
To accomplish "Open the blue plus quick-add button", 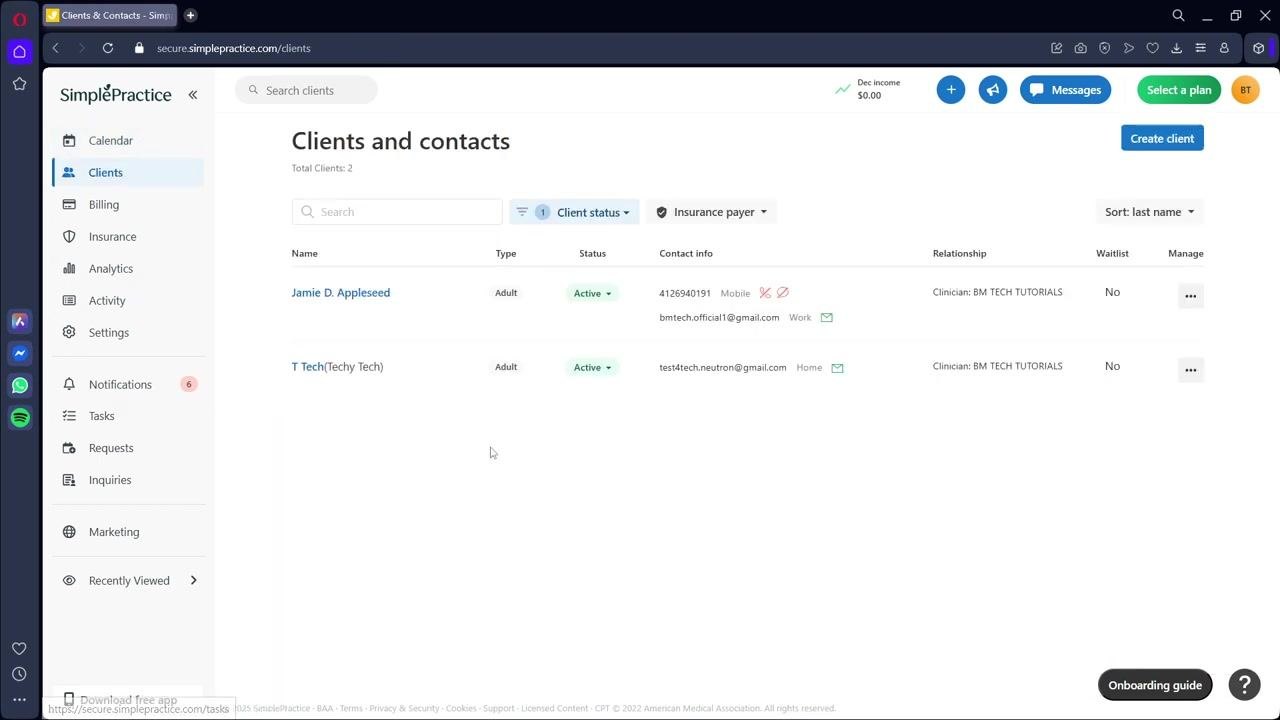I will coord(951,90).
